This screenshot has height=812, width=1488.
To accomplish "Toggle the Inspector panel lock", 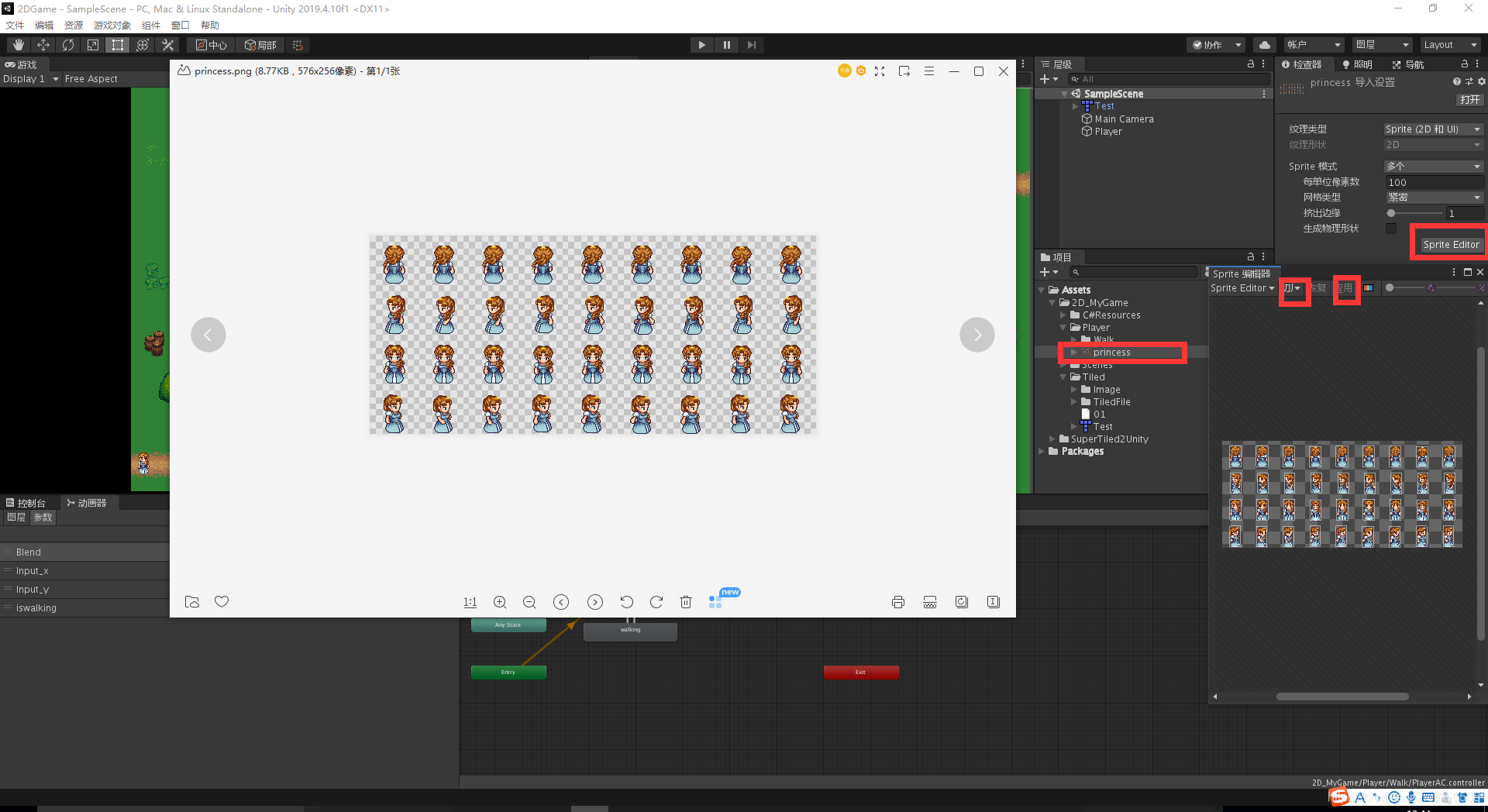I will coord(1465,64).
